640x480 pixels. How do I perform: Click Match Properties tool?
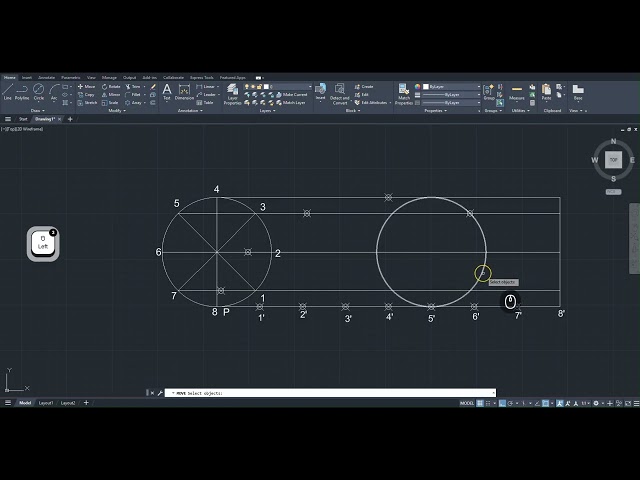point(404,94)
